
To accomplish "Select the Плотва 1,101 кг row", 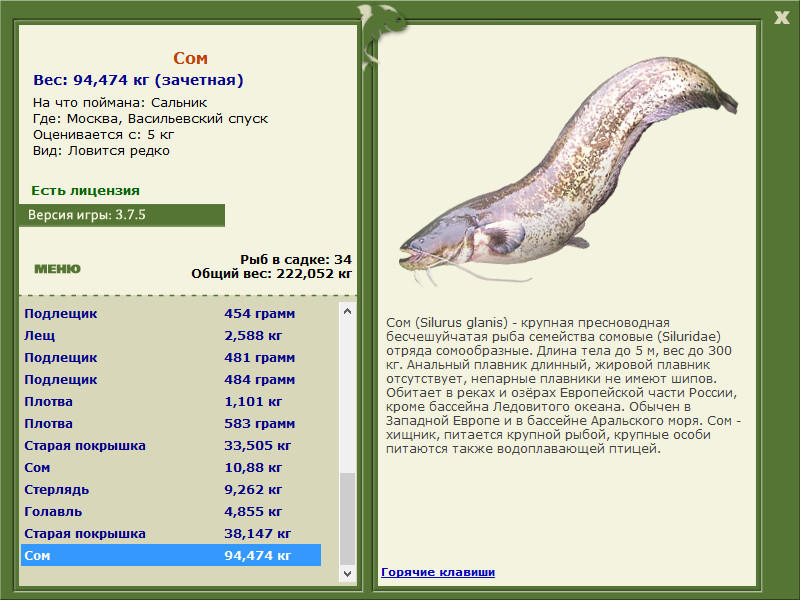I will [171, 401].
